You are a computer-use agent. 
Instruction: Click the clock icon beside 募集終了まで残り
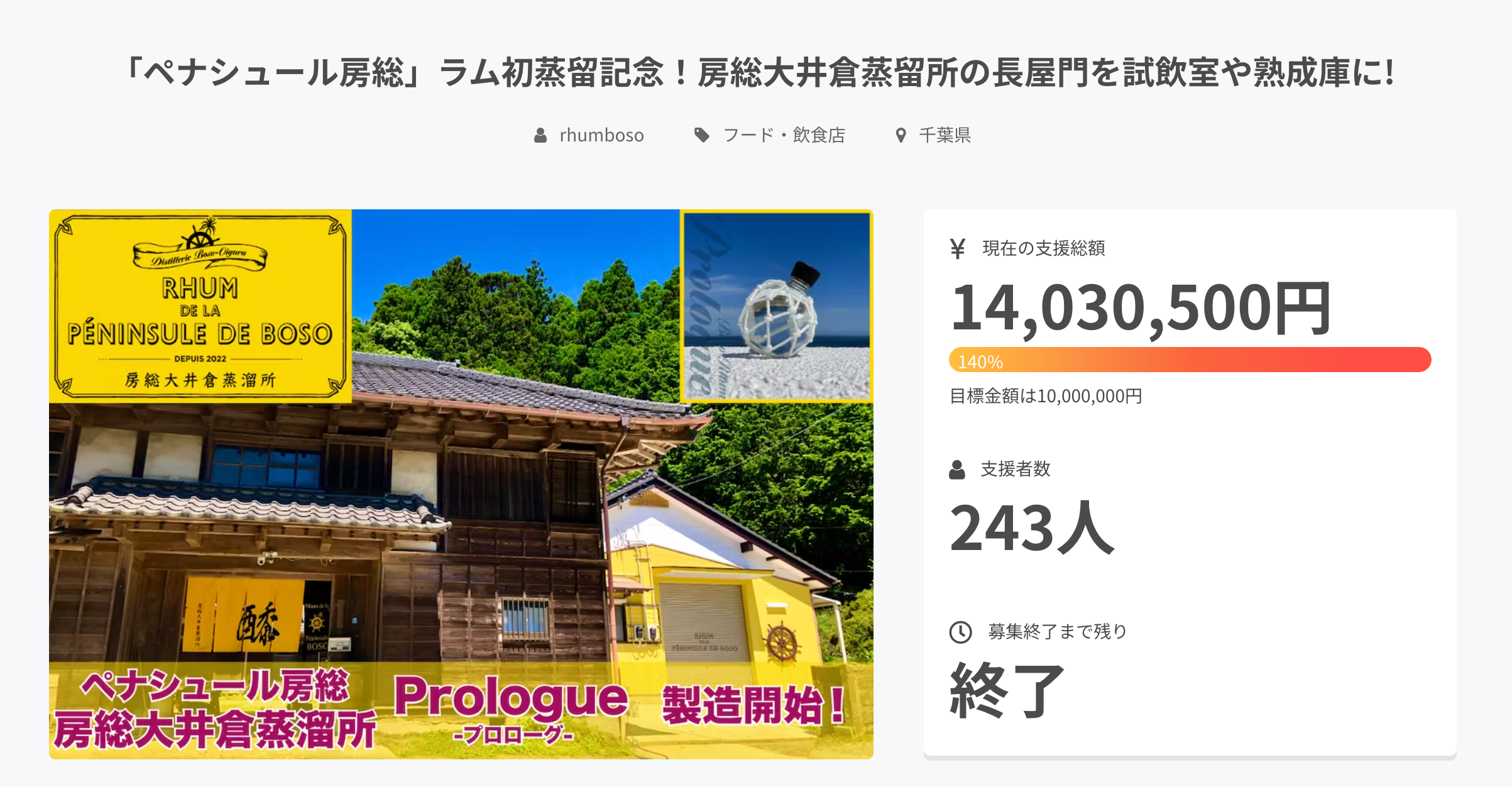click(960, 632)
